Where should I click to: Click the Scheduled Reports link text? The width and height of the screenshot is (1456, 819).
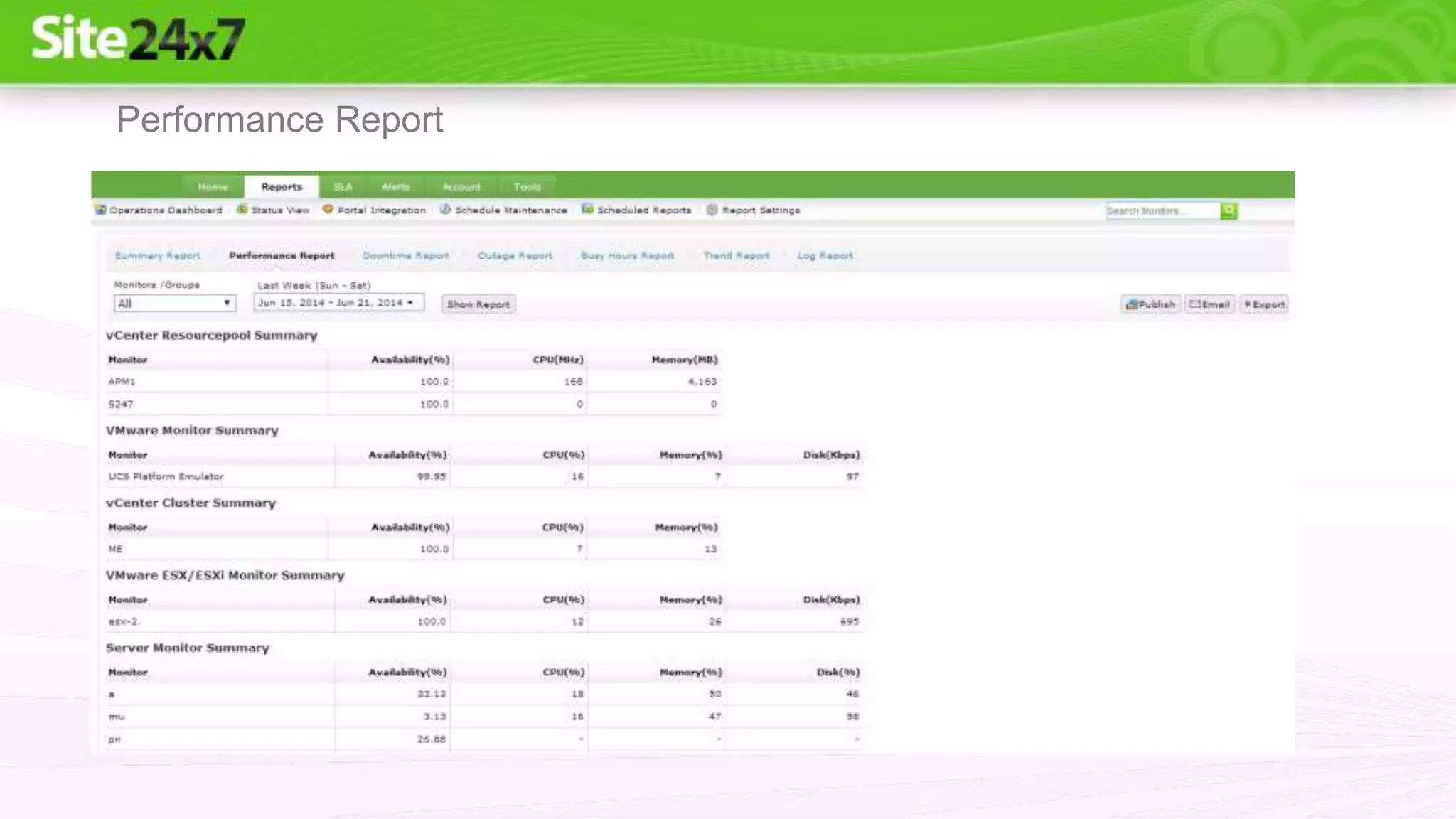pos(644,210)
